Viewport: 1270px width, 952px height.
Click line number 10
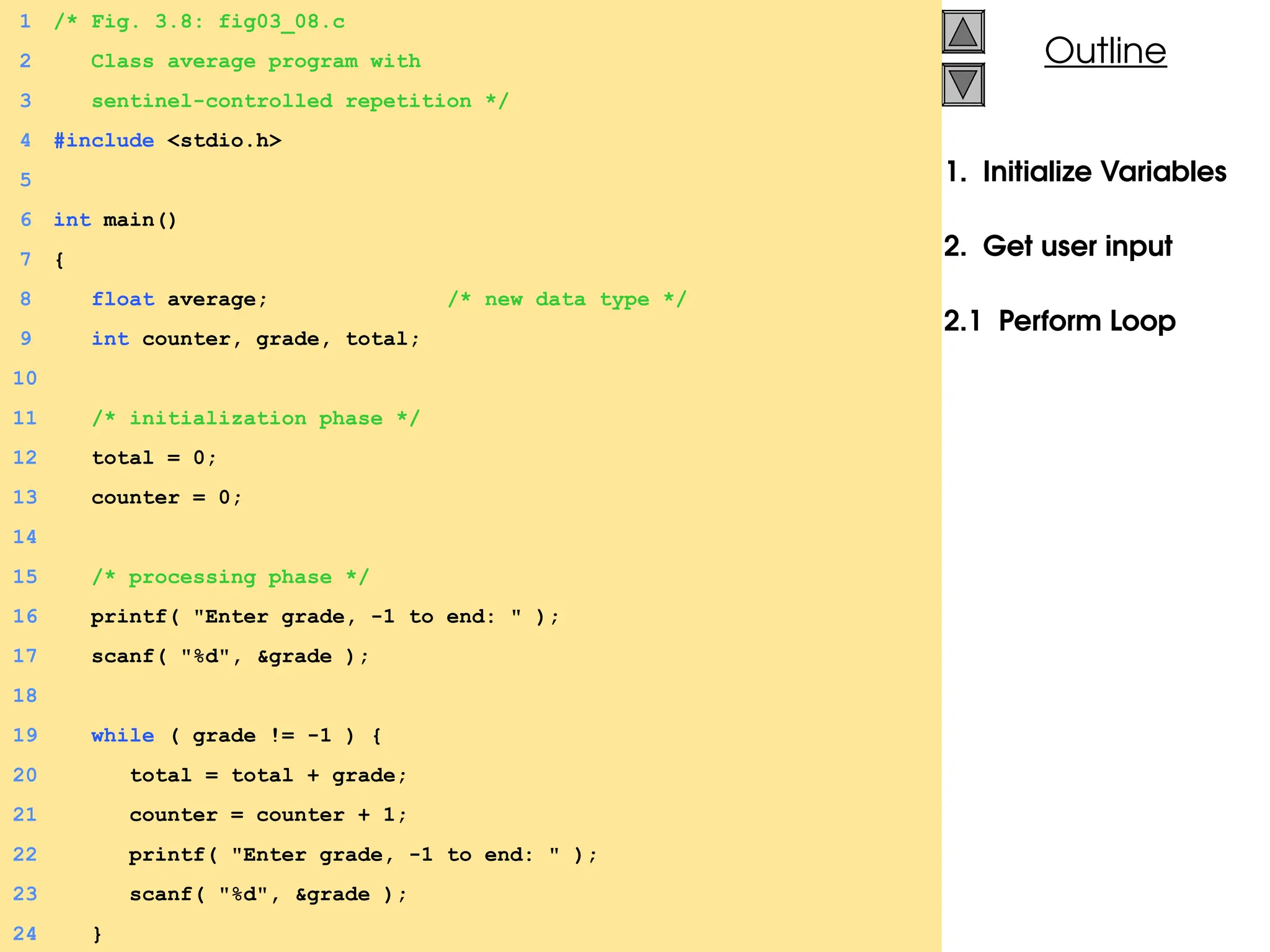pos(25,378)
